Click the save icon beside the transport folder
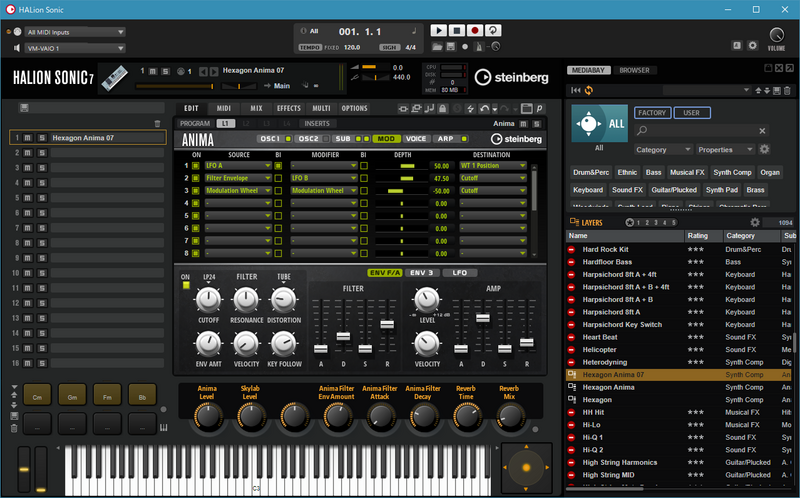The height and width of the screenshot is (498, 800). [x=451, y=46]
